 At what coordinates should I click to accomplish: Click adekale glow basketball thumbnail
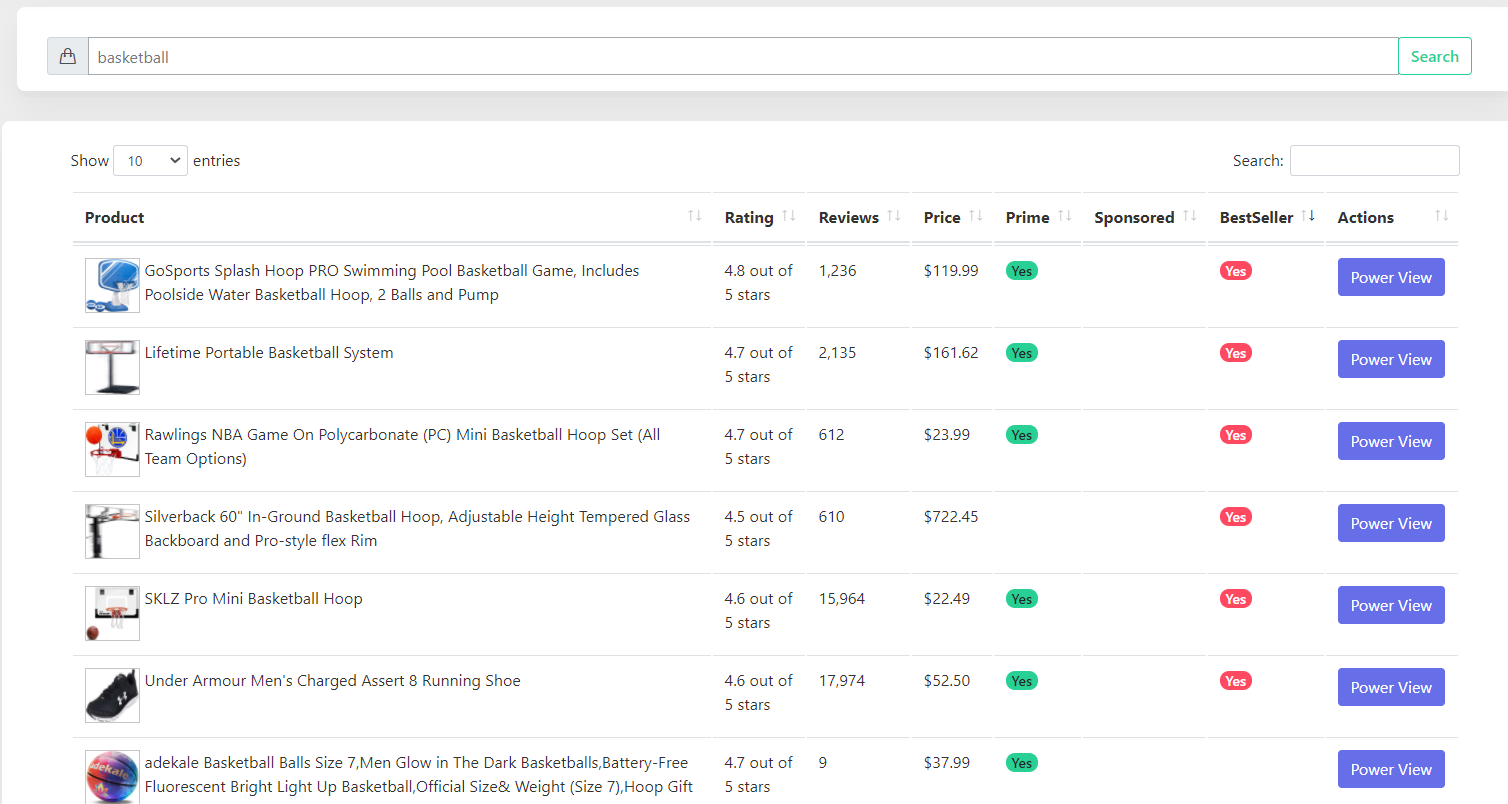112,777
